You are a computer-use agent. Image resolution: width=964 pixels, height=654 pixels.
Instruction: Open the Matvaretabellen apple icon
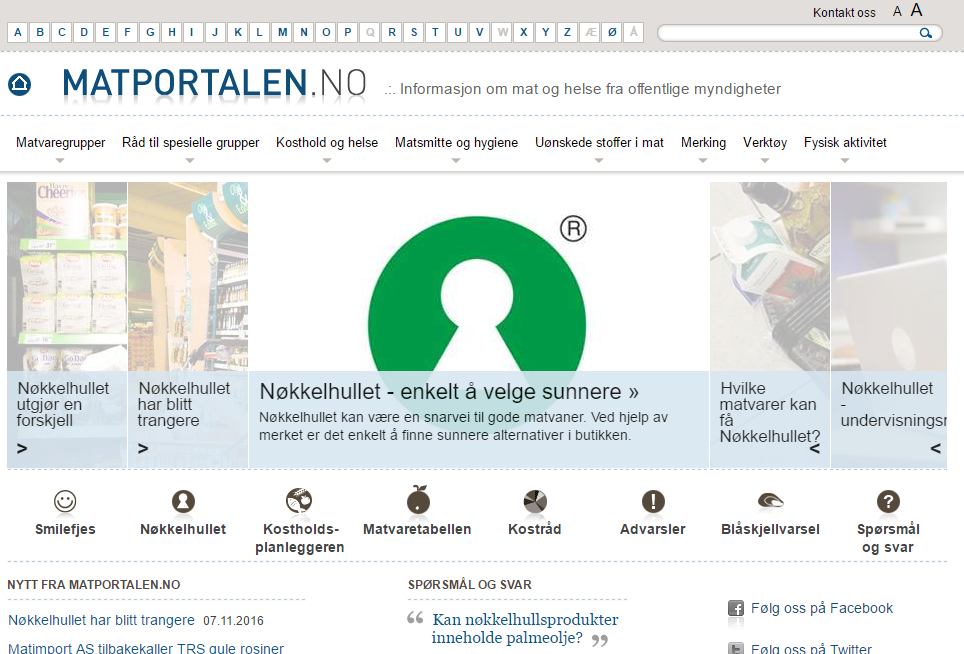tap(418, 500)
